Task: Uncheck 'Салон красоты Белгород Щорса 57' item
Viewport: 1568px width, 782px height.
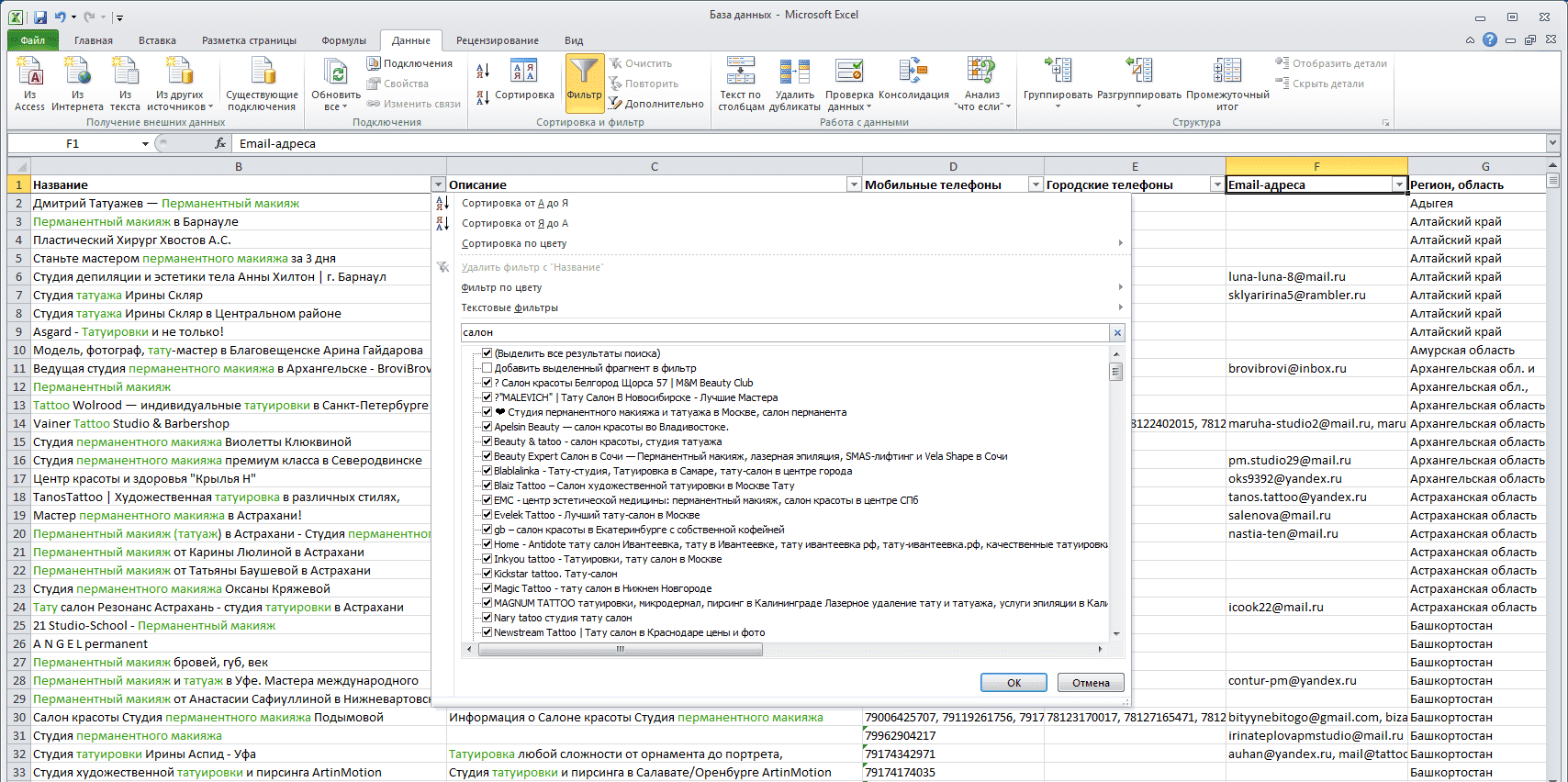Action: 487,383
